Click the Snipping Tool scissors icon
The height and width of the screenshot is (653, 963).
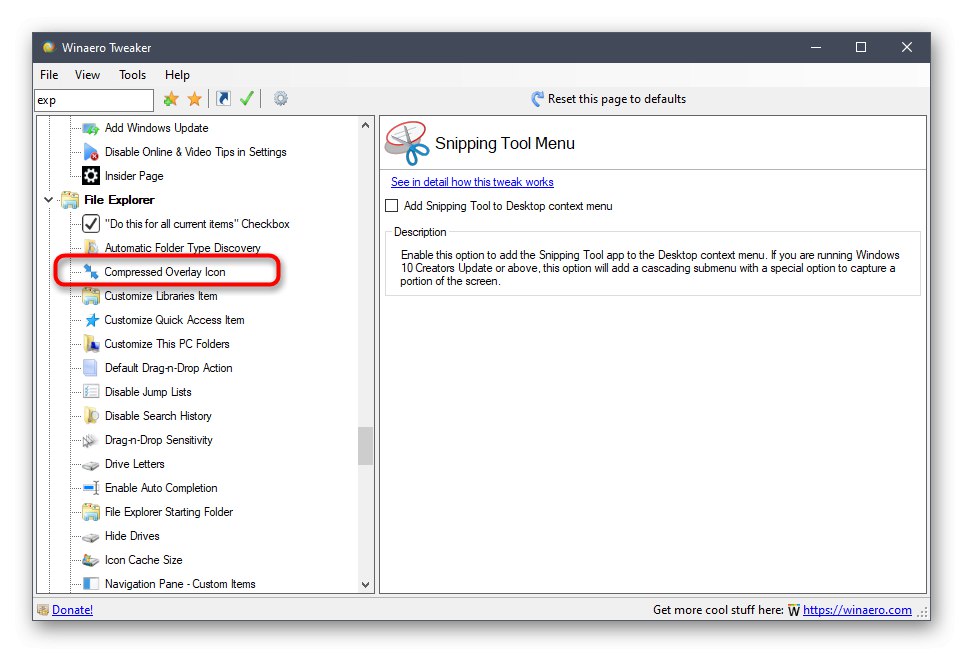coord(407,143)
